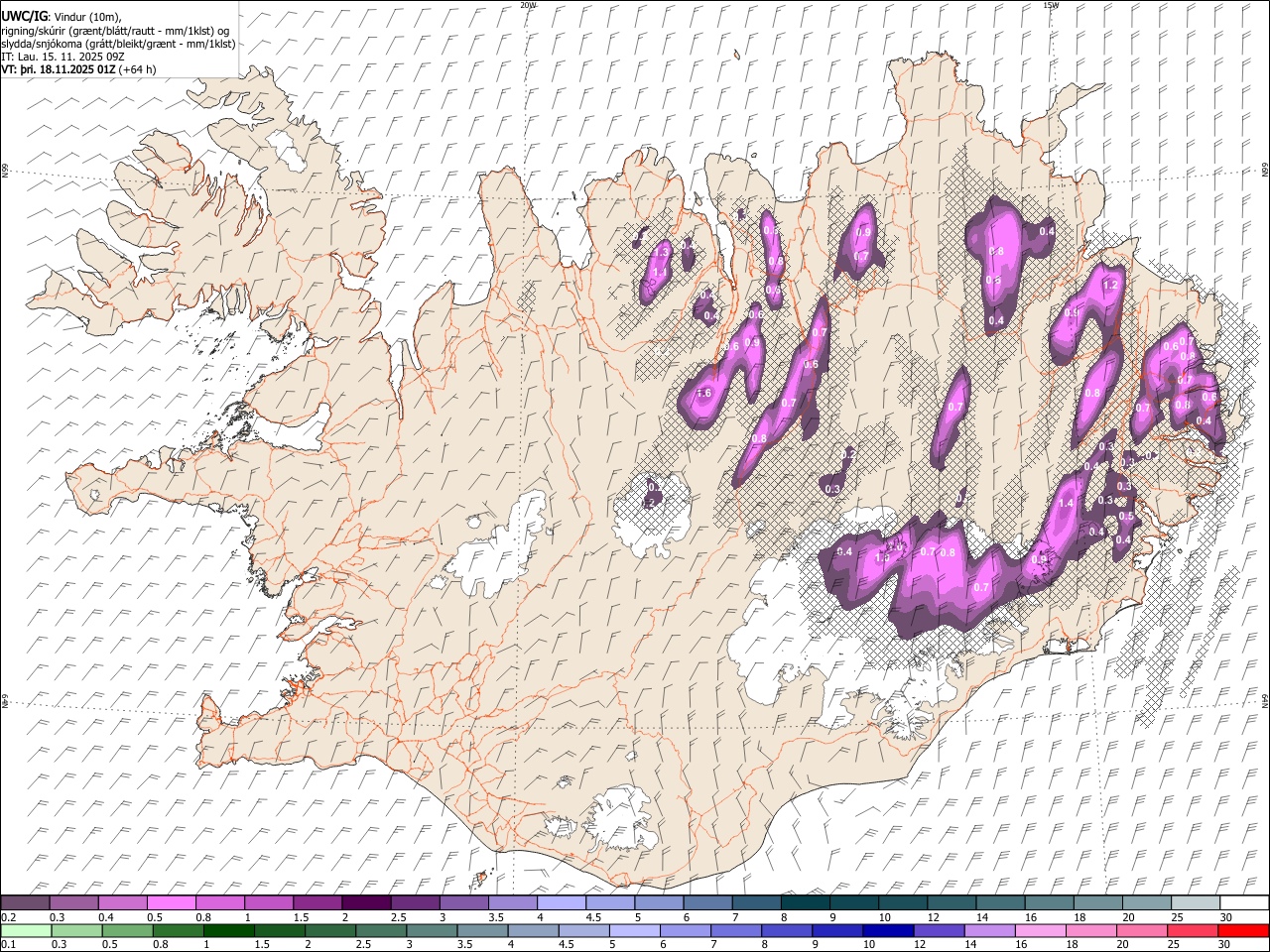This screenshot has height=952, width=1270.
Task: Click the light grey legend swatch at 25
Action: click(x=1195, y=903)
